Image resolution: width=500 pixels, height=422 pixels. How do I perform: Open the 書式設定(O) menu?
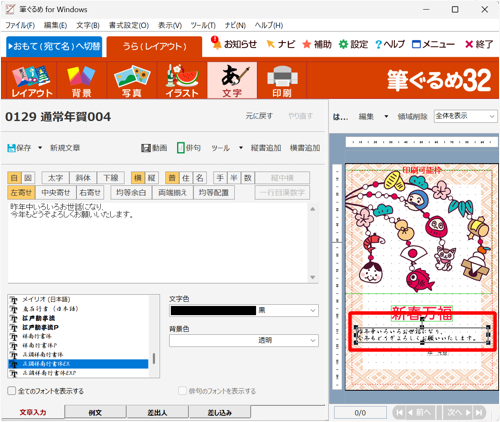pos(129,25)
